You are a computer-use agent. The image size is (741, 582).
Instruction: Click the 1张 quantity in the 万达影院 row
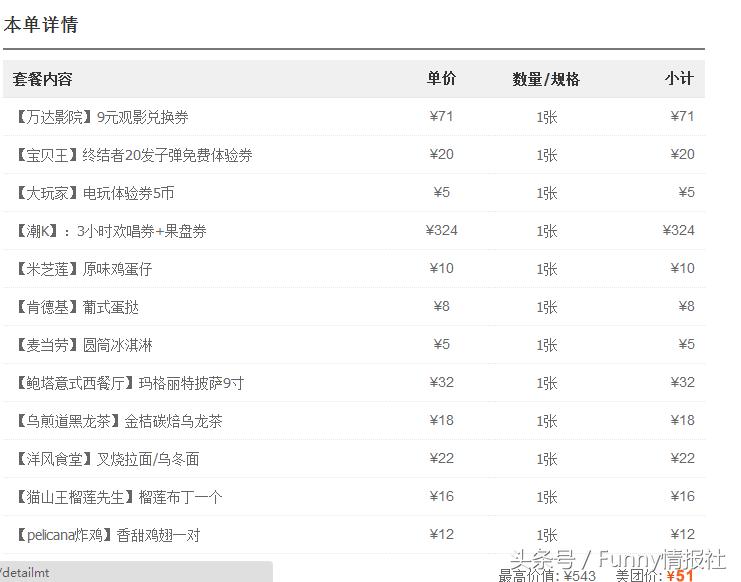pos(547,117)
